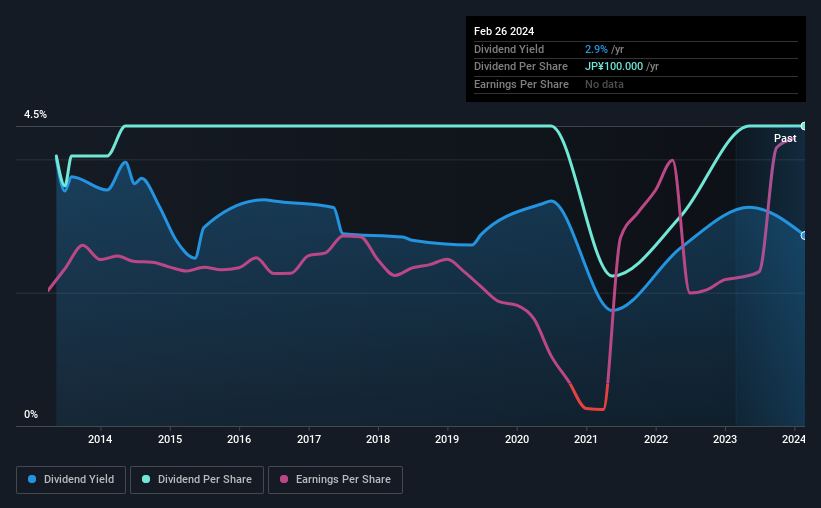Toggle the Dividend Yield legend button

pyautogui.click(x=71, y=480)
